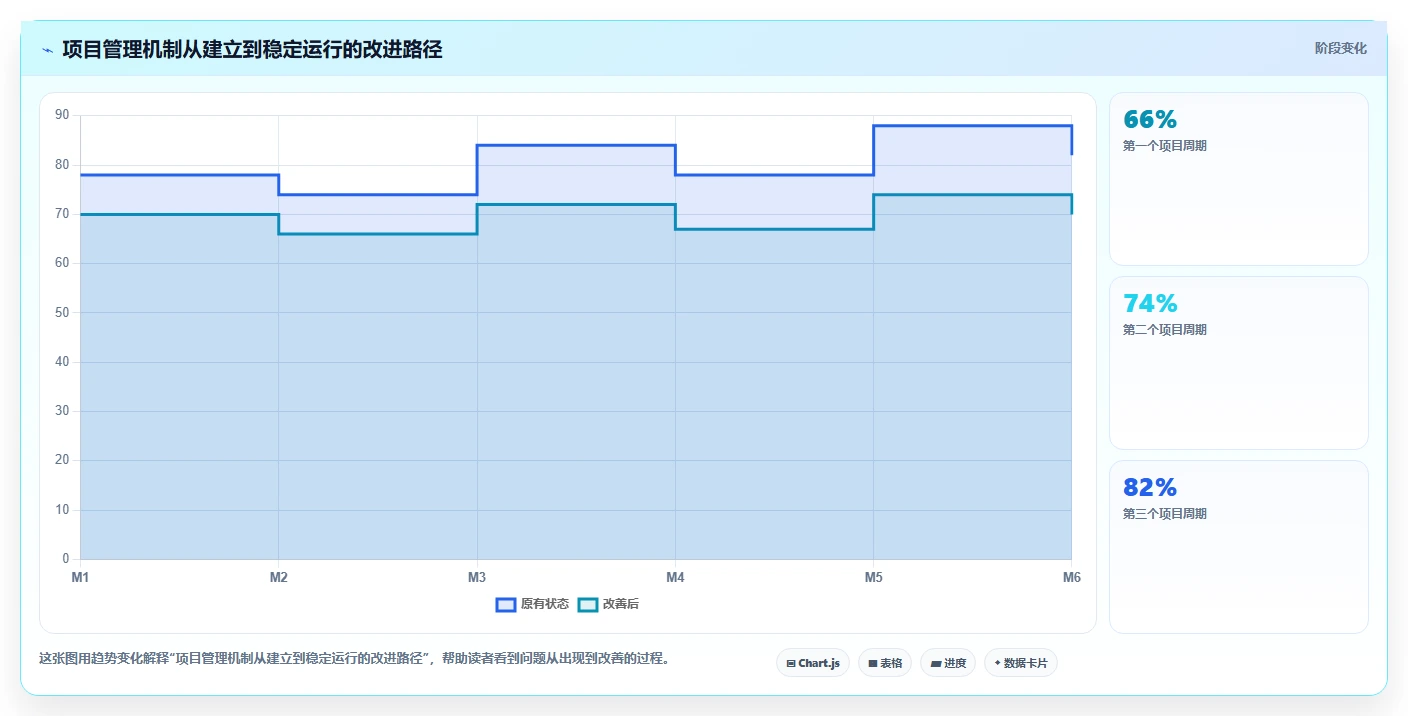This screenshot has width=1408, height=716.
Task: Click the icon in the Chart.js tag
Action: tap(791, 663)
